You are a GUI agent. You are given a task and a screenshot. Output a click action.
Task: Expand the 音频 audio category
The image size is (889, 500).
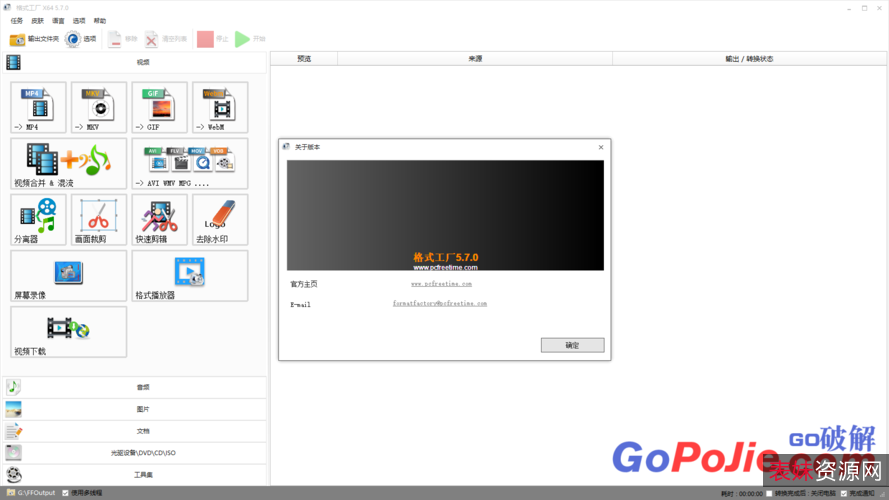134,387
